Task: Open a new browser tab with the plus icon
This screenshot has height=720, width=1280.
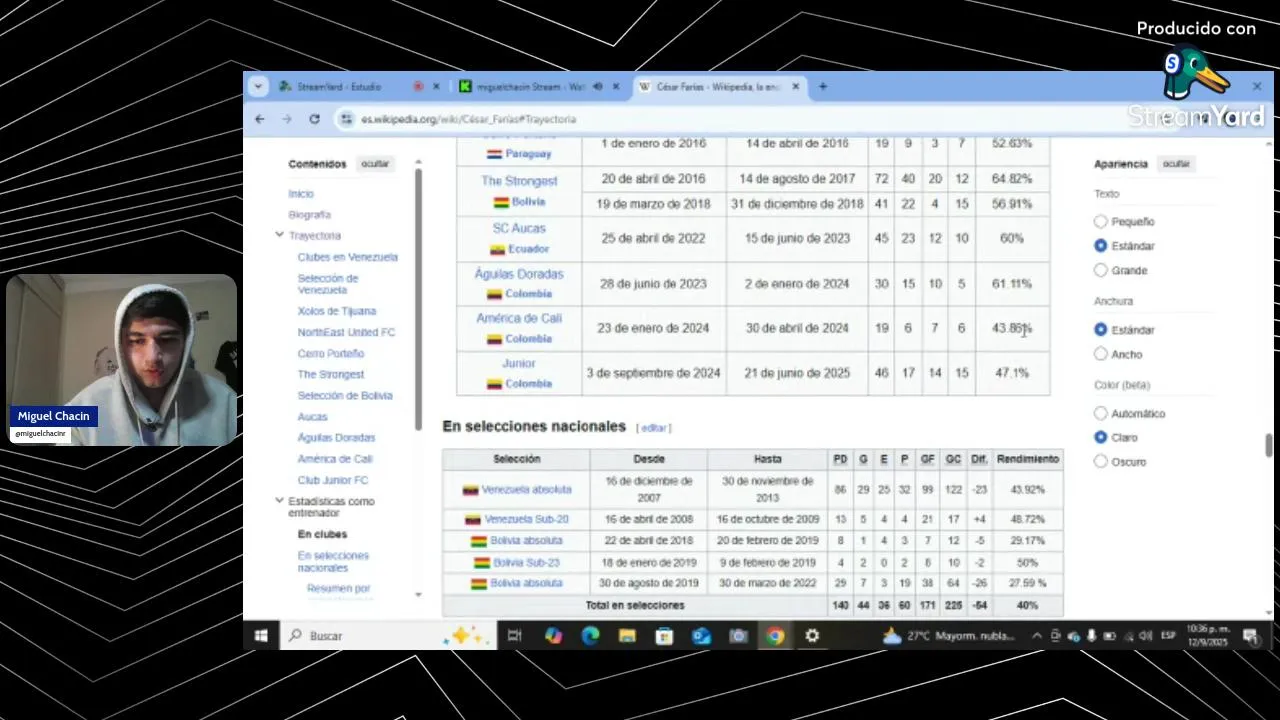Action: pos(823,87)
